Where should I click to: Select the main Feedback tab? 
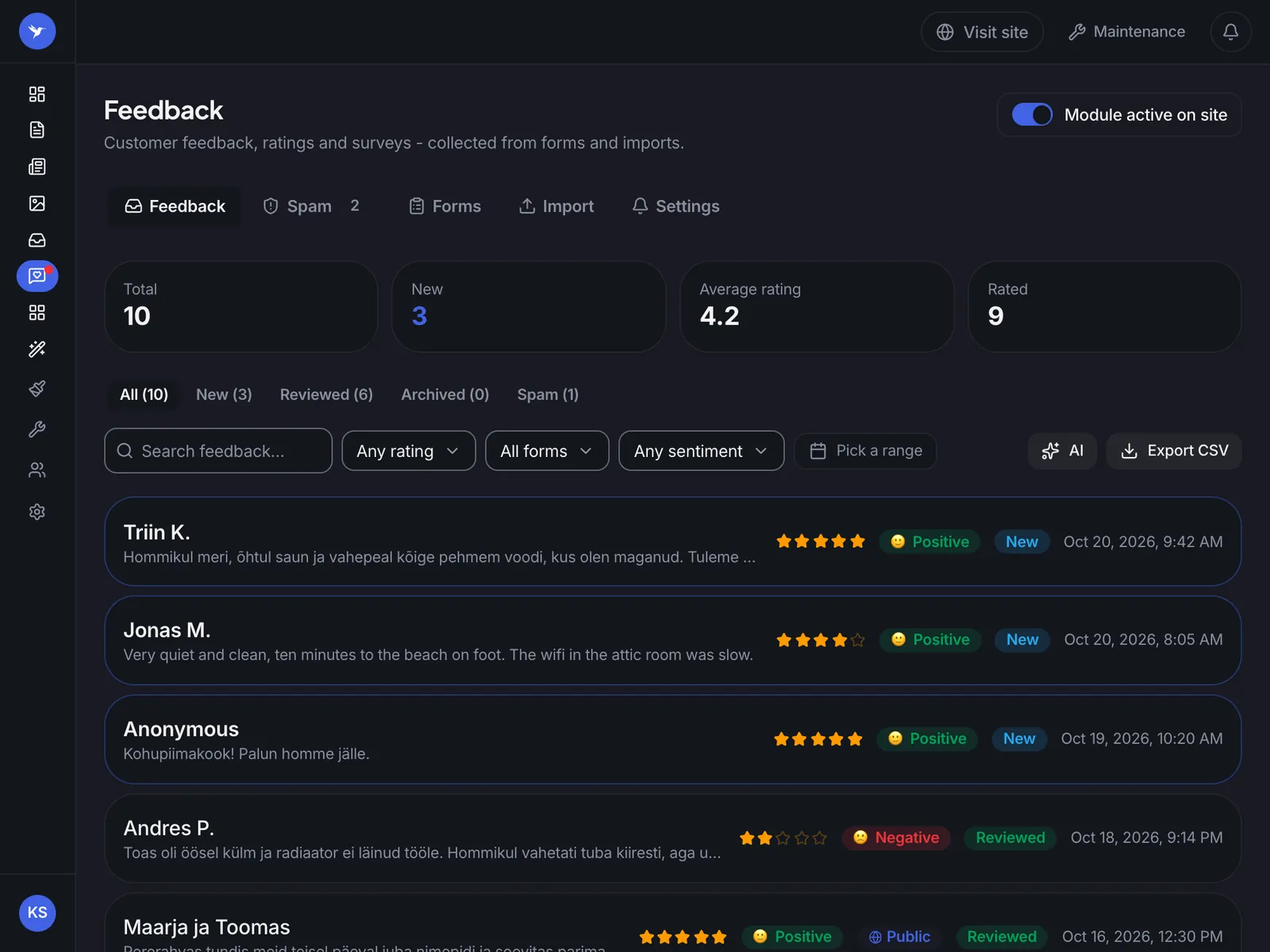click(175, 206)
